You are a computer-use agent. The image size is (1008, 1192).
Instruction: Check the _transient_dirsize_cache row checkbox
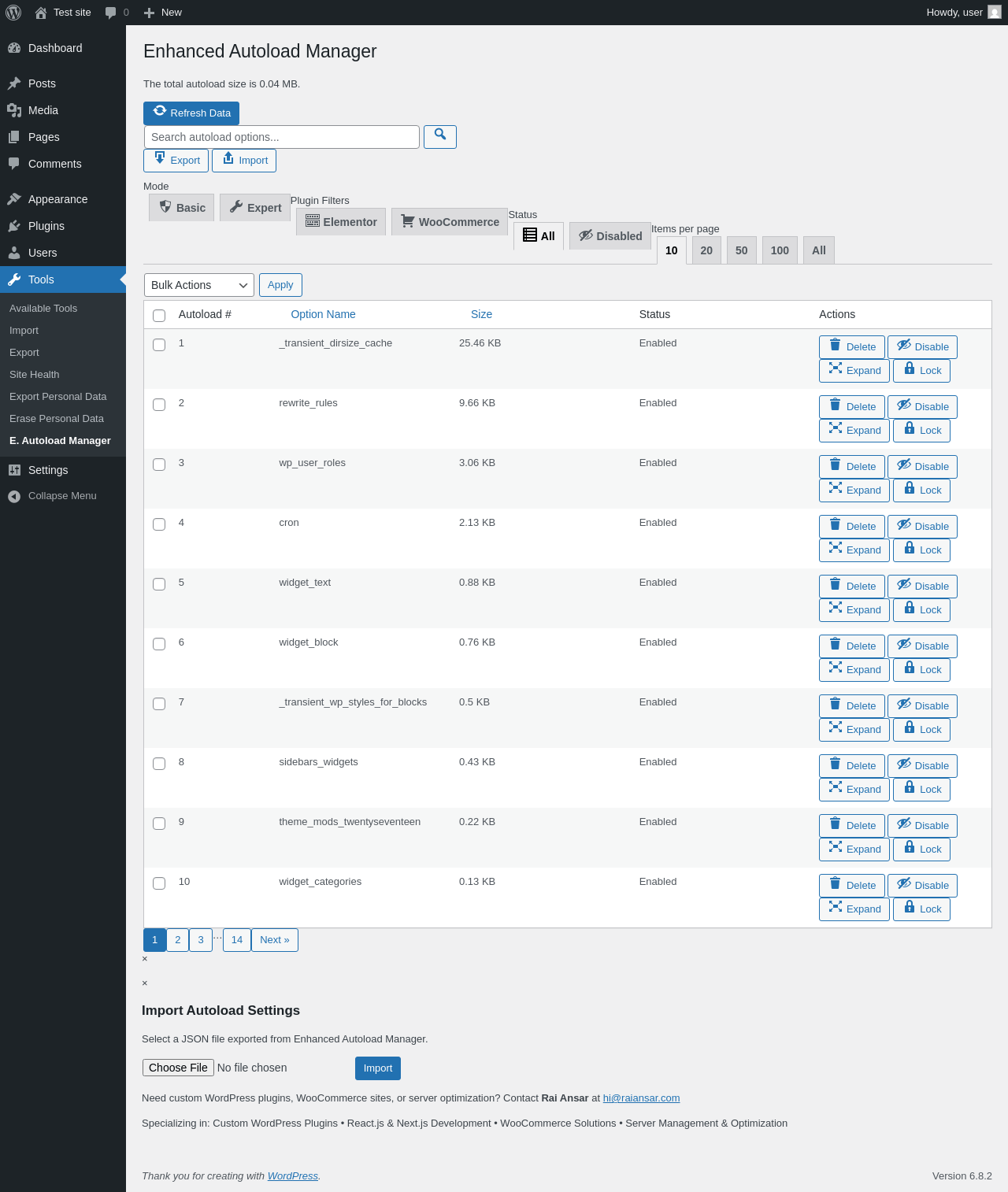(x=159, y=345)
